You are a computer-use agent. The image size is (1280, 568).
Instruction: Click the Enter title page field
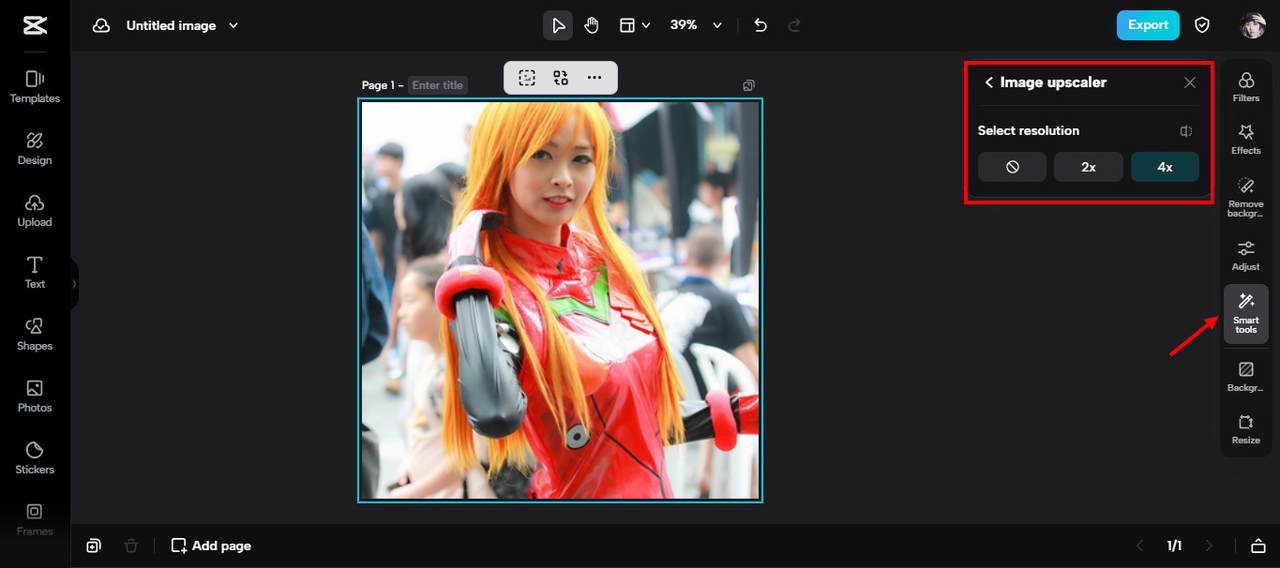click(438, 85)
